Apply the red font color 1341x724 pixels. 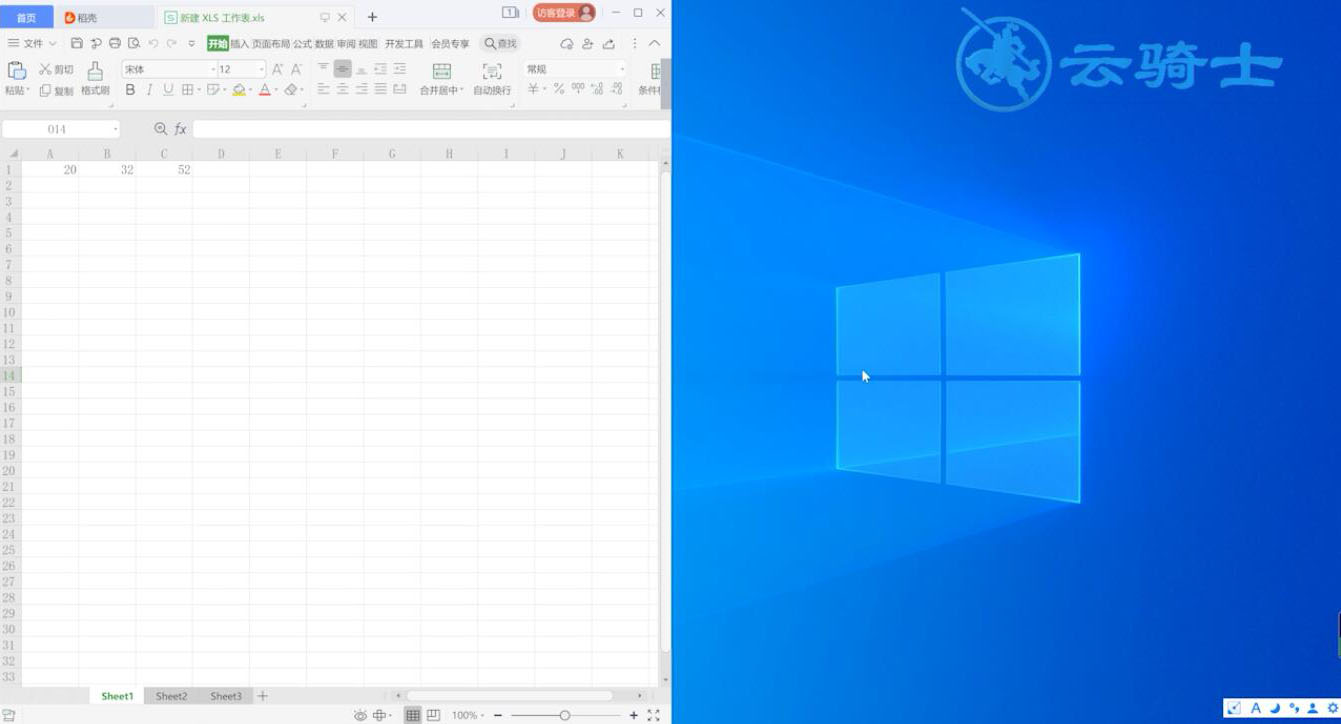click(x=265, y=90)
